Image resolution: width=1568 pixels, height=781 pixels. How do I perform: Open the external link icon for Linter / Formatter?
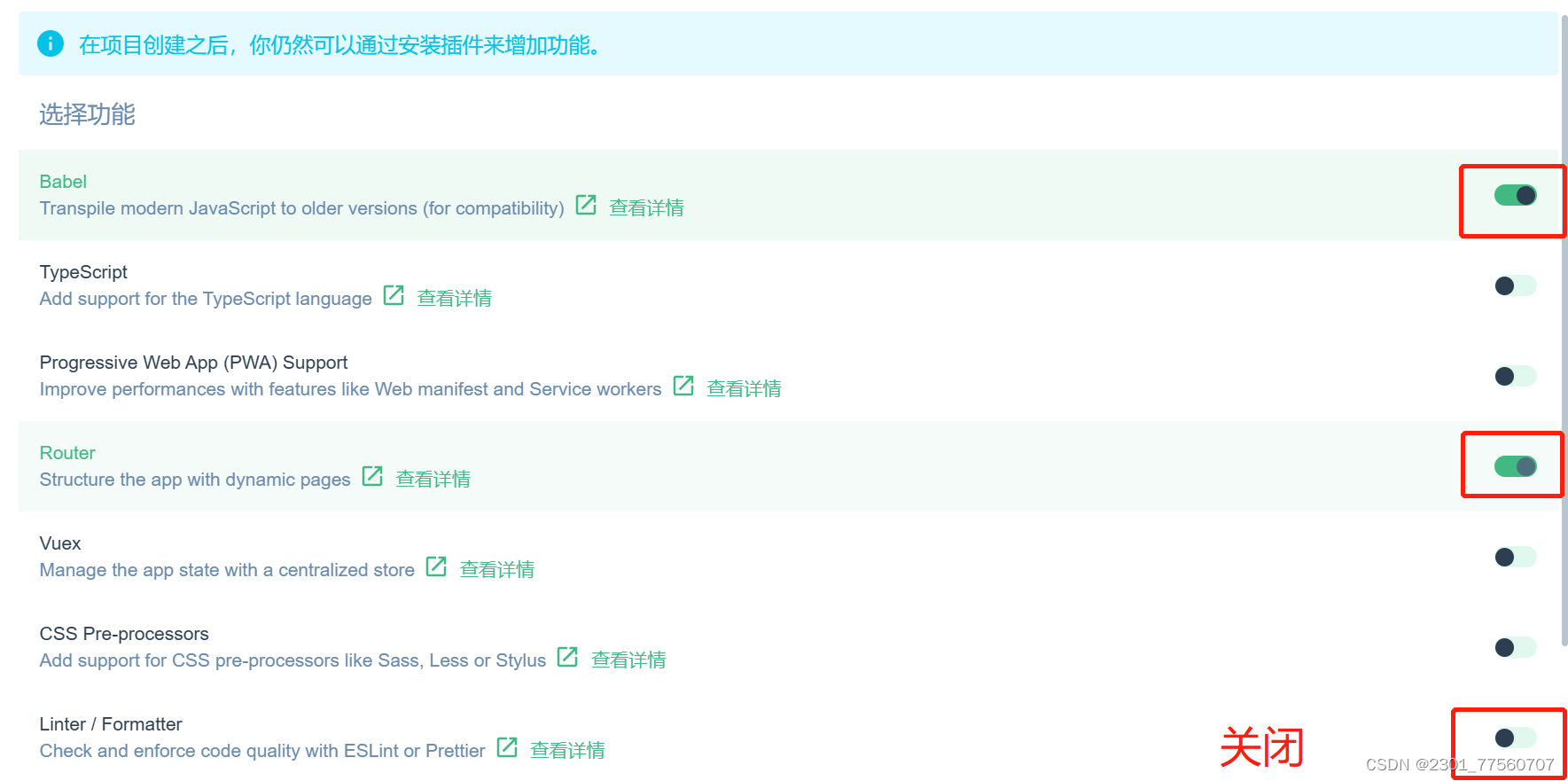[x=507, y=747]
